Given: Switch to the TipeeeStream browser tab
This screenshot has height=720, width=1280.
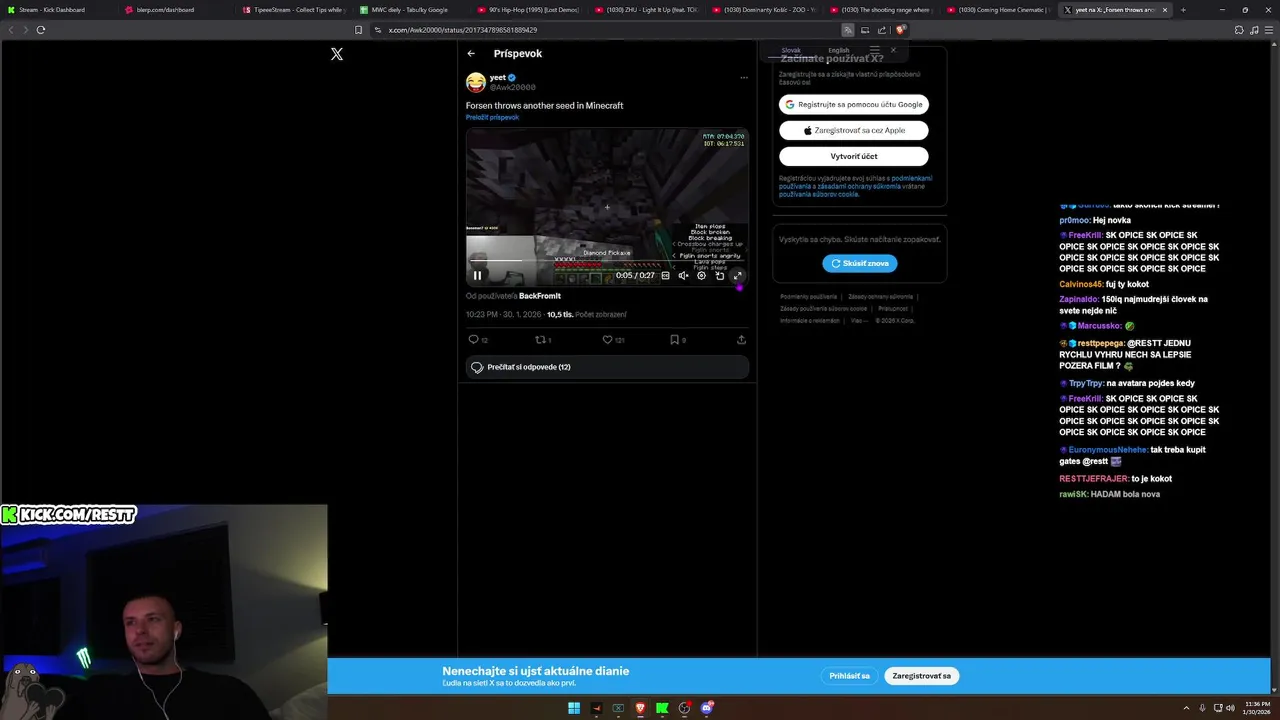Looking at the screenshot, I should coord(295,10).
